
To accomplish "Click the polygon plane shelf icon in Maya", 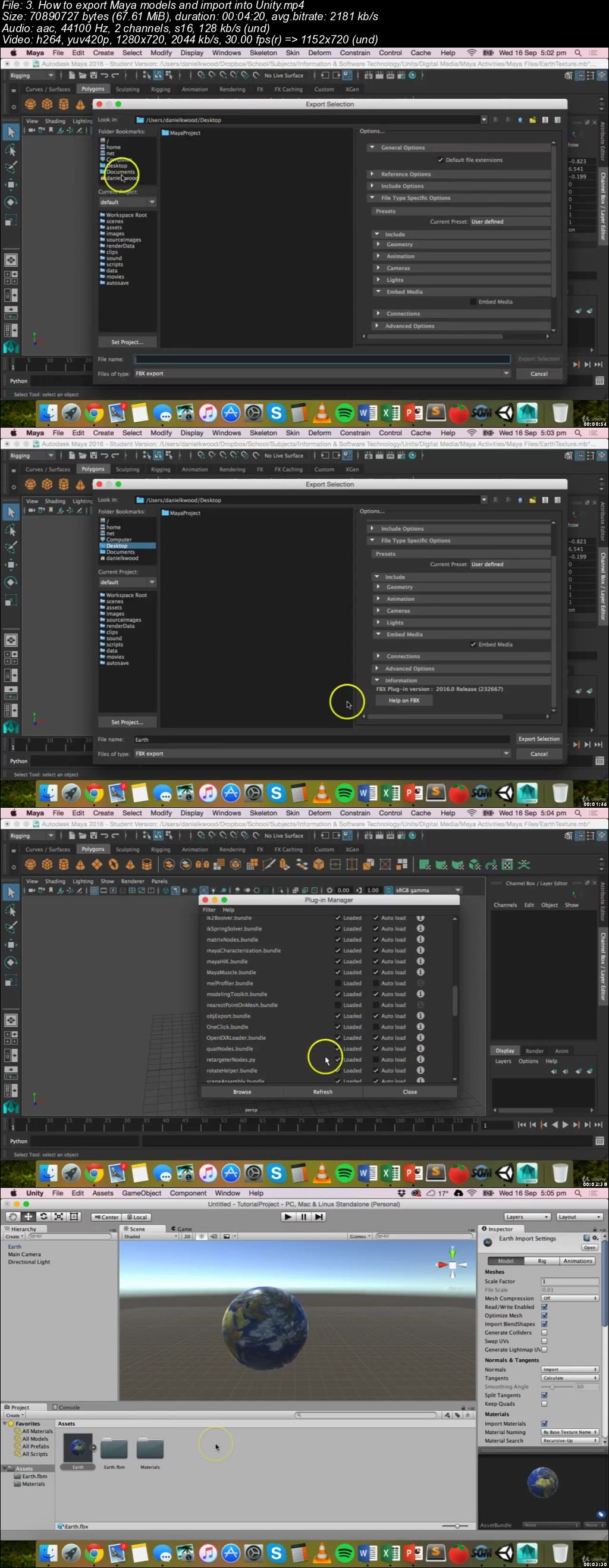I will point(97,864).
